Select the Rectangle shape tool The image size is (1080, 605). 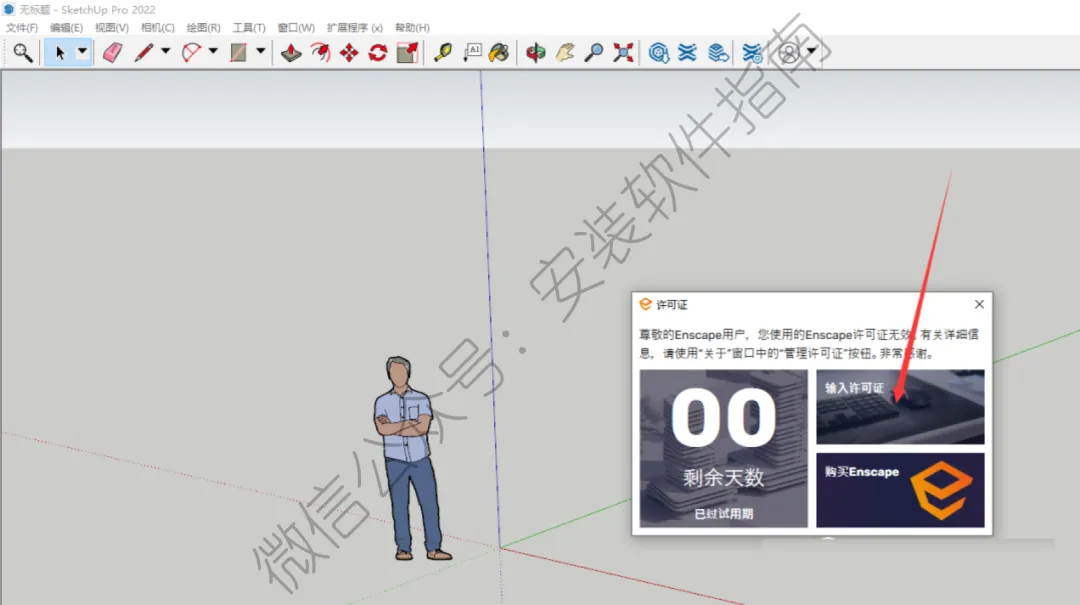(x=238, y=53)
